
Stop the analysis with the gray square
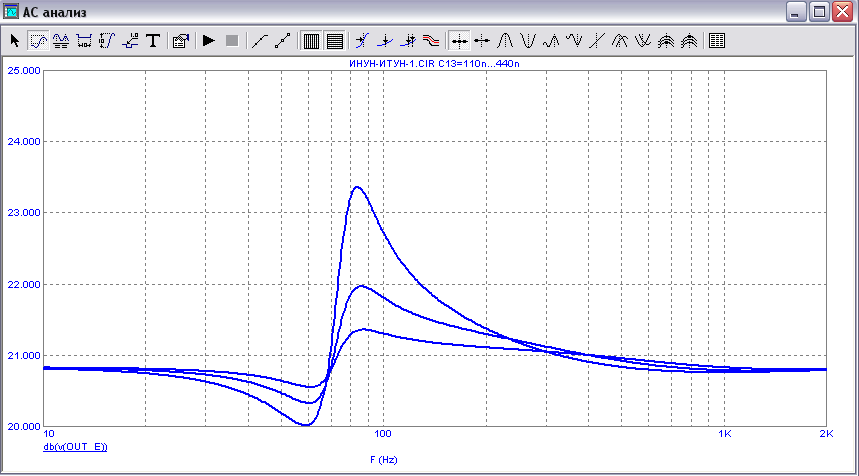point(232,41)
